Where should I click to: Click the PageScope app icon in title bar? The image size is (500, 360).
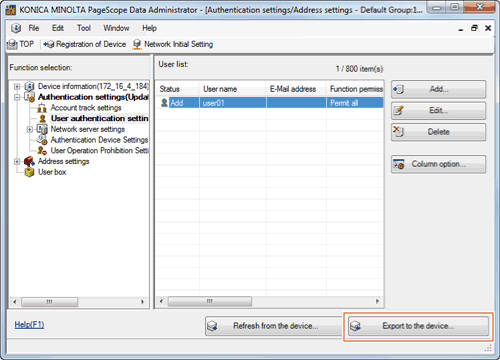click(x=11, y=10)
